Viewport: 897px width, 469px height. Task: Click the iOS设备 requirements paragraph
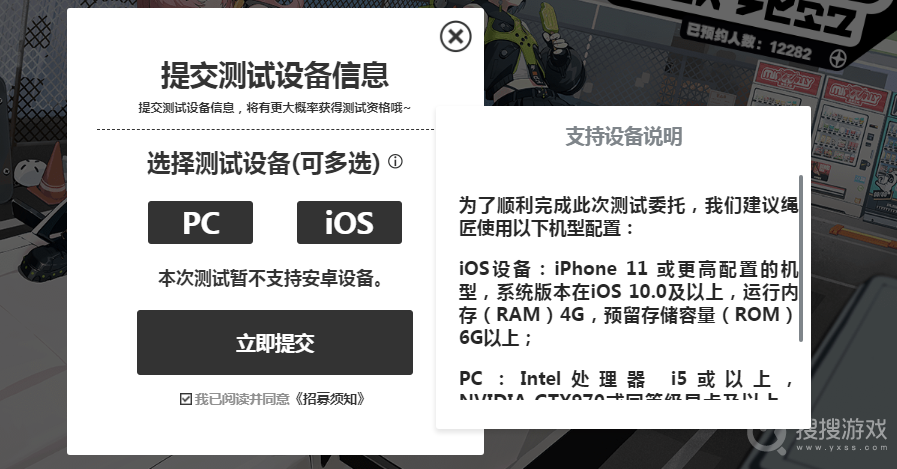[x=628, y=303]
